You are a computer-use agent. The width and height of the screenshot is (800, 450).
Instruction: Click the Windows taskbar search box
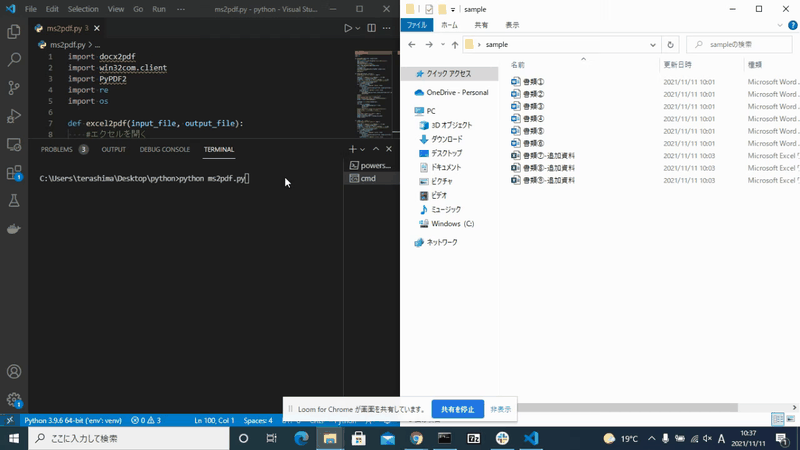pos(129,438)
